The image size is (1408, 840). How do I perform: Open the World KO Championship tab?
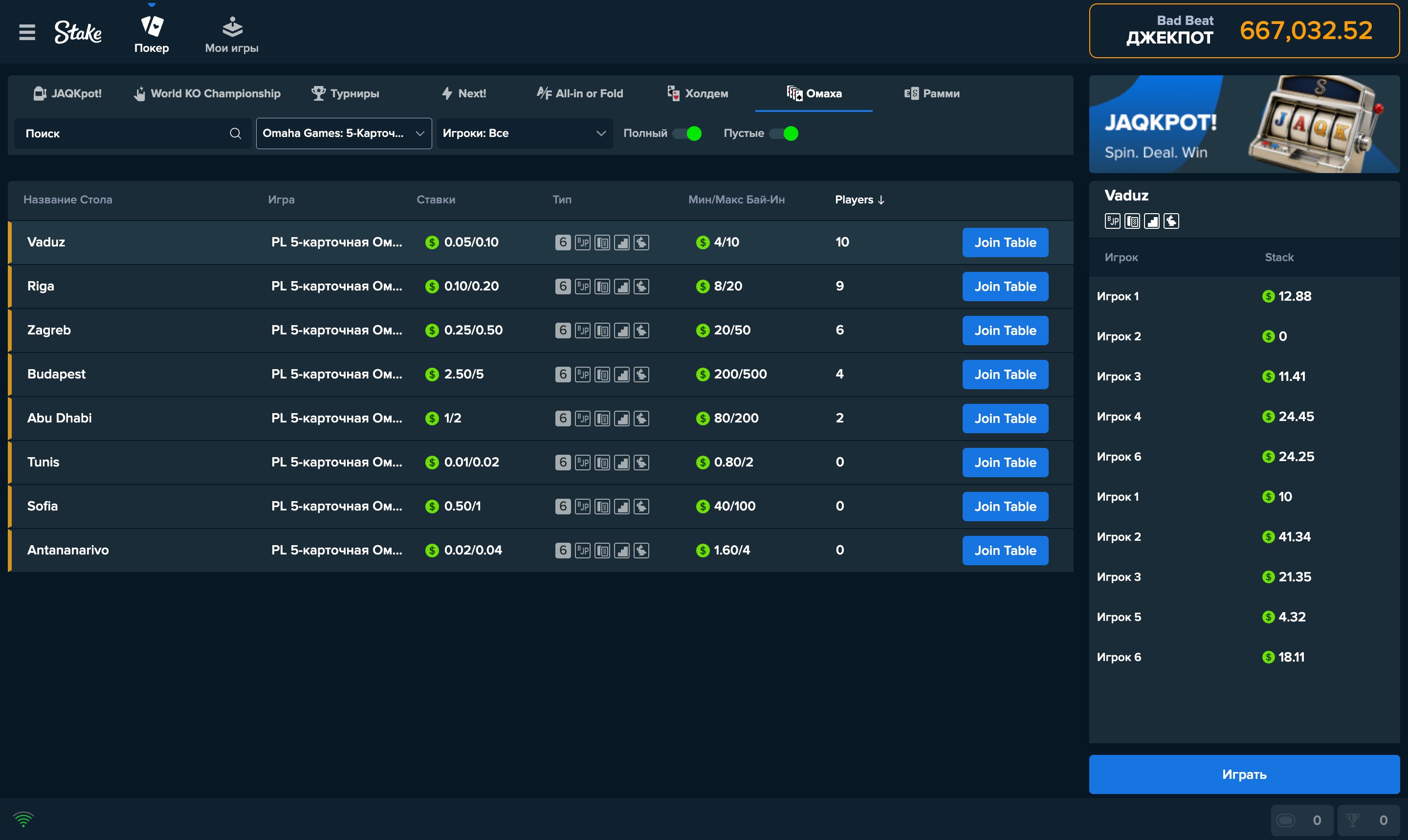pyautogui.click(x=207, y=93)
